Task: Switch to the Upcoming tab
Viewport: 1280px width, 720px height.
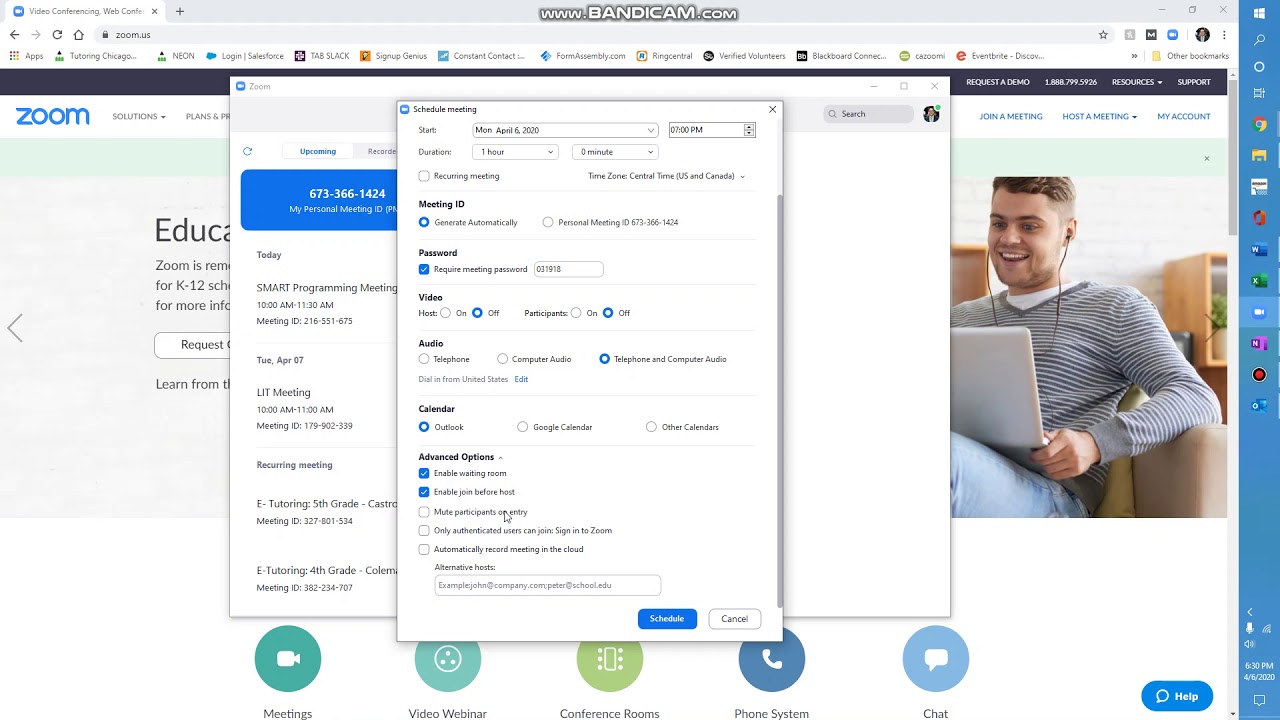Action: click(x=318, y=151)
